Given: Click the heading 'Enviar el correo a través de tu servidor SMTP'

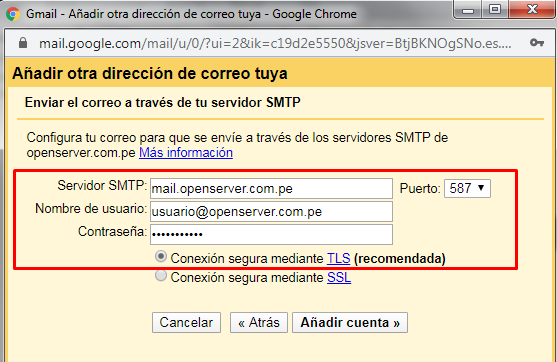Looking at the screenshot, I should tap(163, 103).
